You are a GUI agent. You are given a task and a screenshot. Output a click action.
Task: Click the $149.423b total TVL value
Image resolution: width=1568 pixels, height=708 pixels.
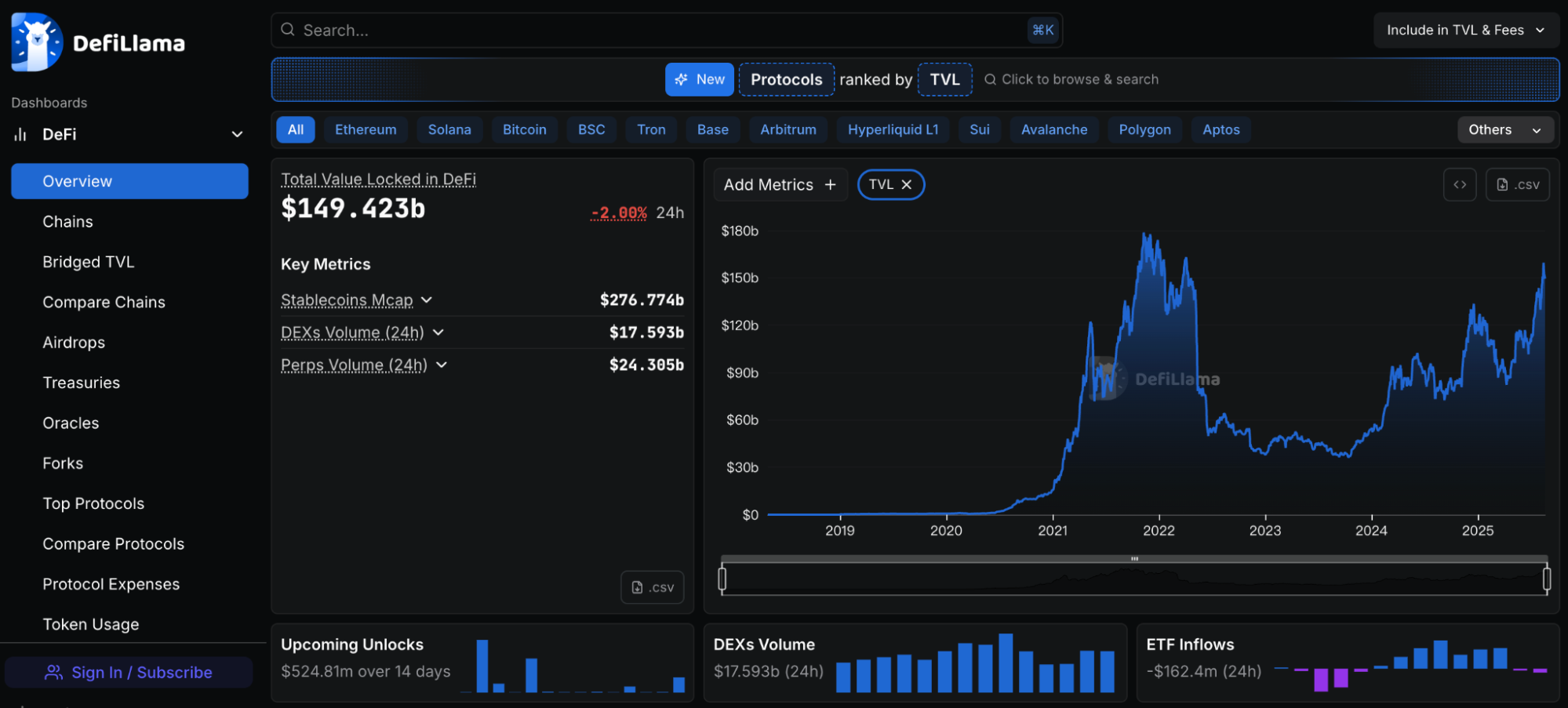click(353, 209)
